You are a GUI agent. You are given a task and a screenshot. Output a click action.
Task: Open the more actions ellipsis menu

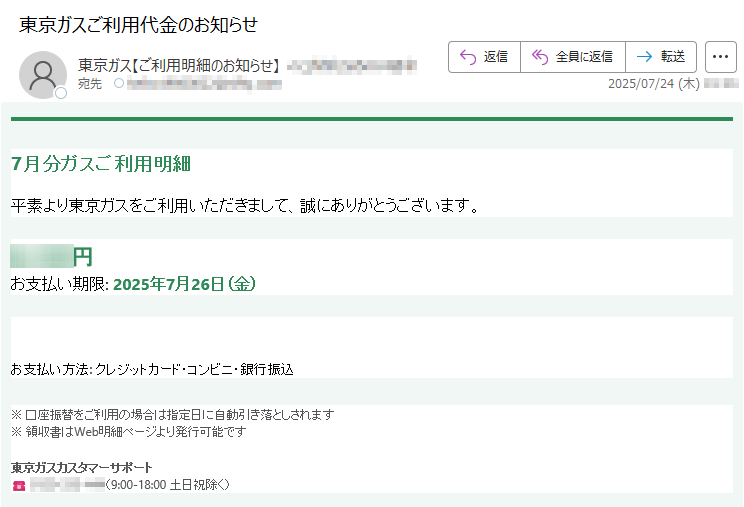tap(720, 57)
